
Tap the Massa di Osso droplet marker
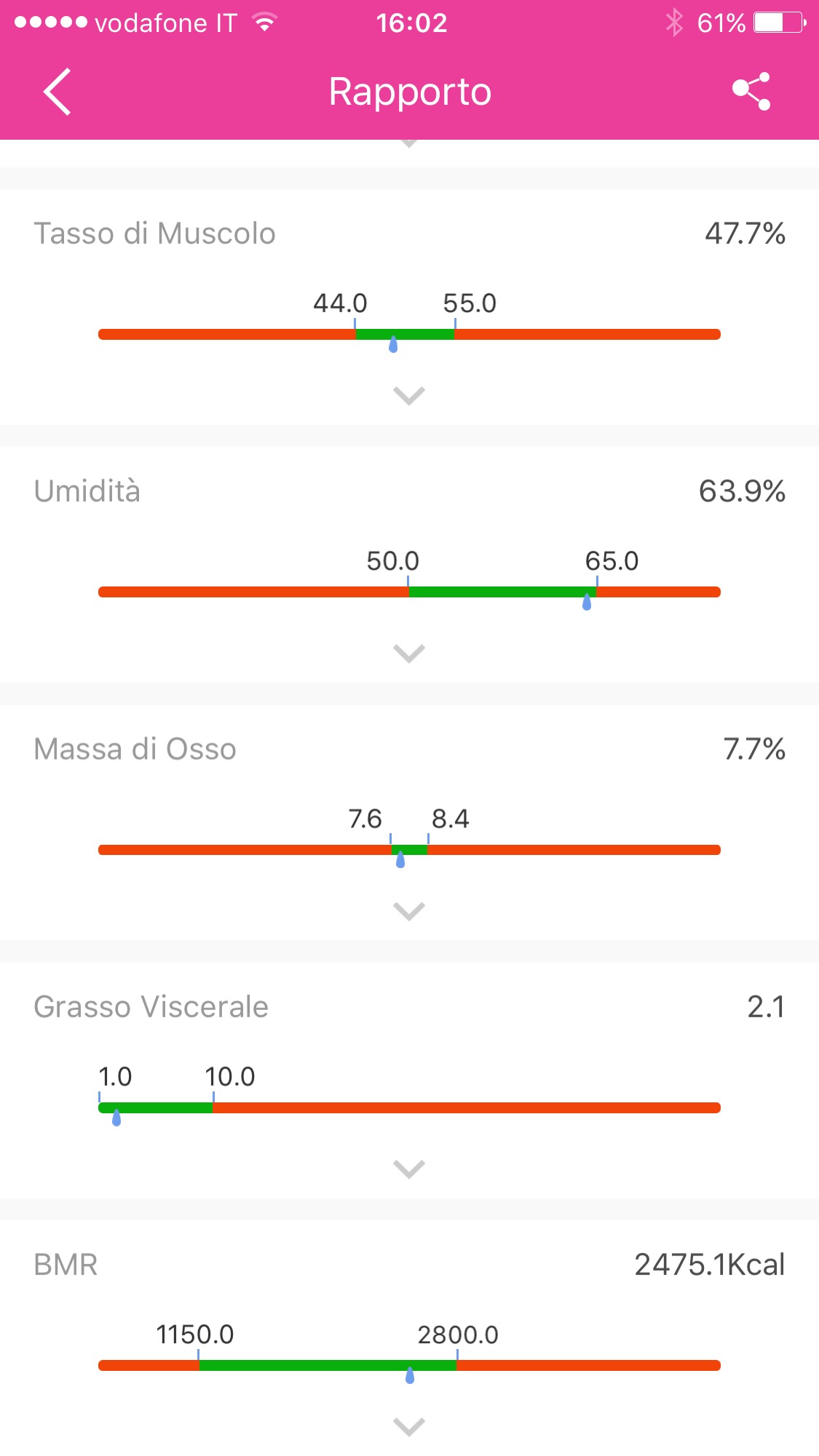[400, 860]
